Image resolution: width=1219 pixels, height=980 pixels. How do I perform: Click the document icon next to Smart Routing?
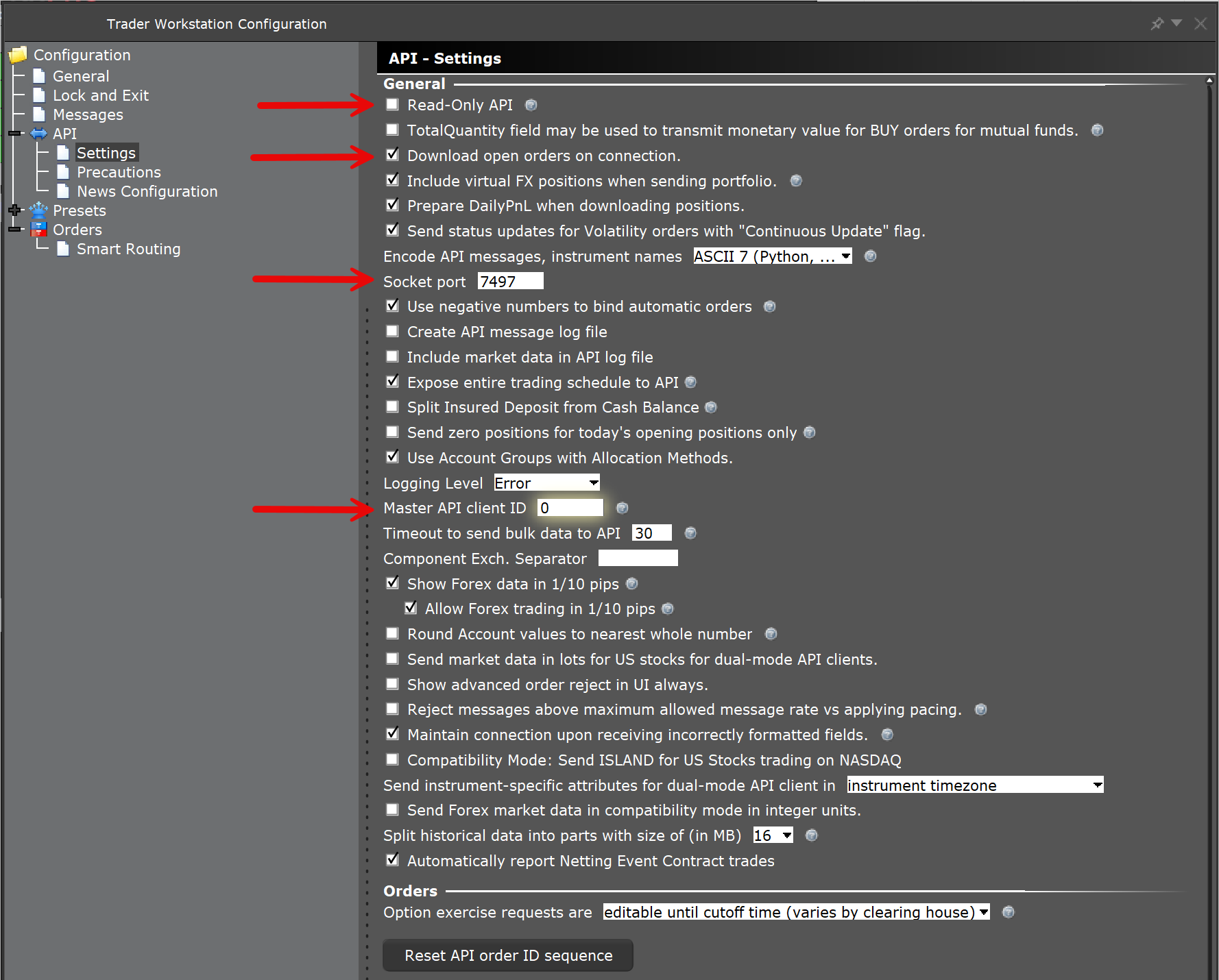(x=63, y=249)
